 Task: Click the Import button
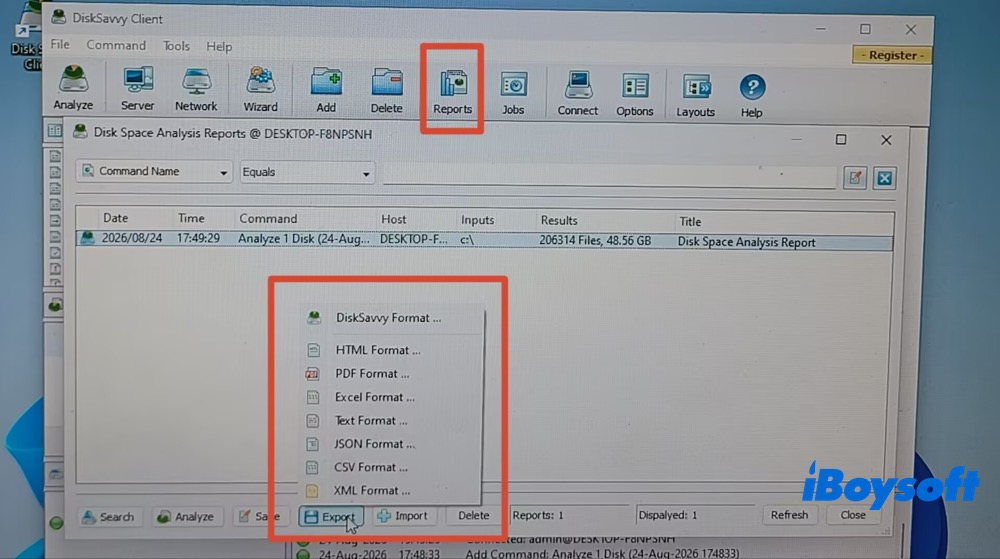click(x=403, y=516)
